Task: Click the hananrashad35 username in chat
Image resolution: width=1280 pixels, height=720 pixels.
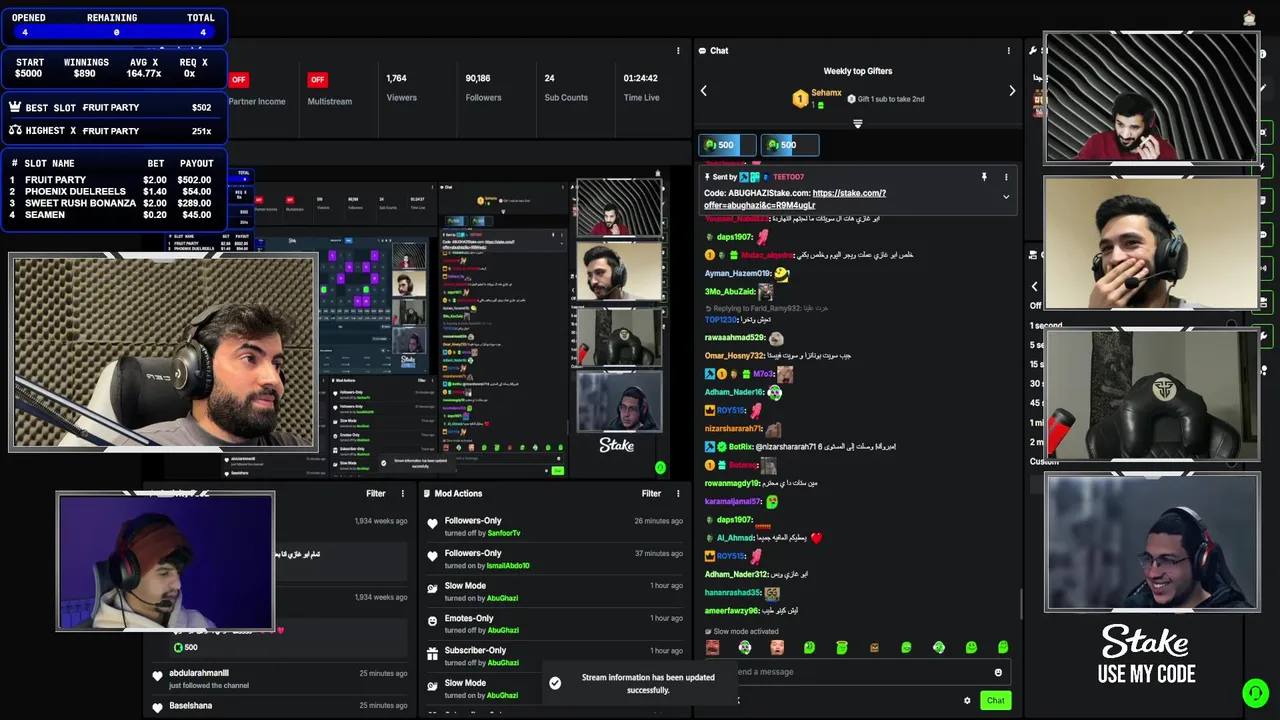Action: 733,593
